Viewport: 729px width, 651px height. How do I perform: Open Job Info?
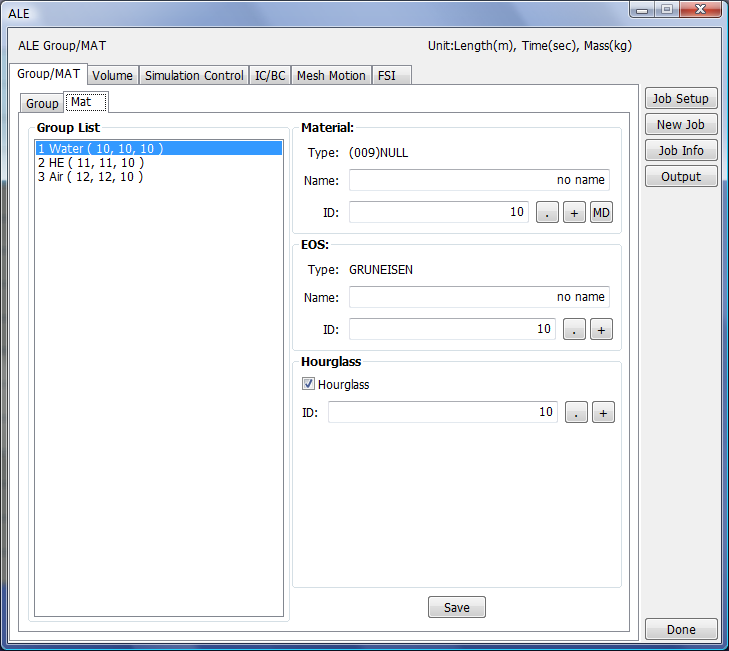pyautogui.click(x=681, y=151)
